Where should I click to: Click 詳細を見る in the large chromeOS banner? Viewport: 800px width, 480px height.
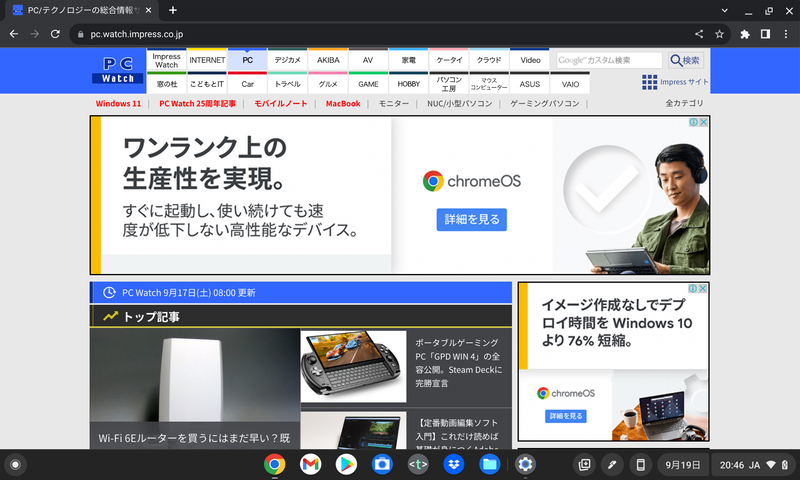471,219
